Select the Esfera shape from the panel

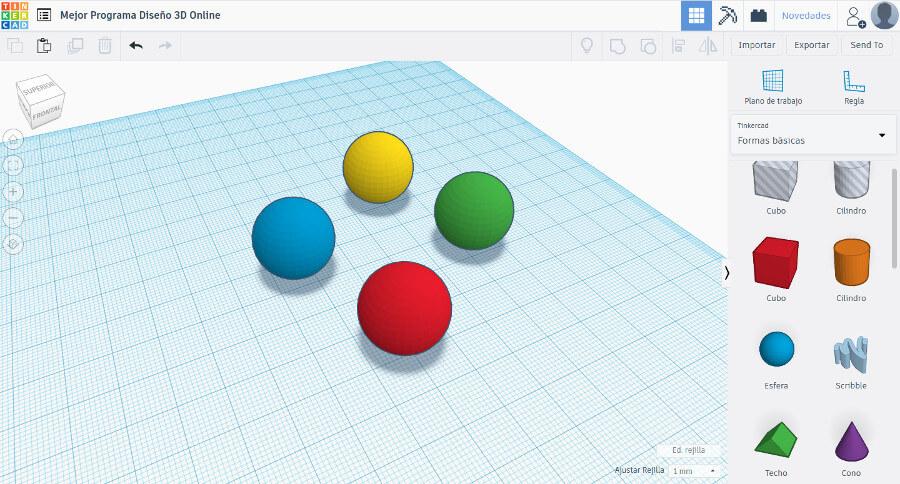coord(775,350)
